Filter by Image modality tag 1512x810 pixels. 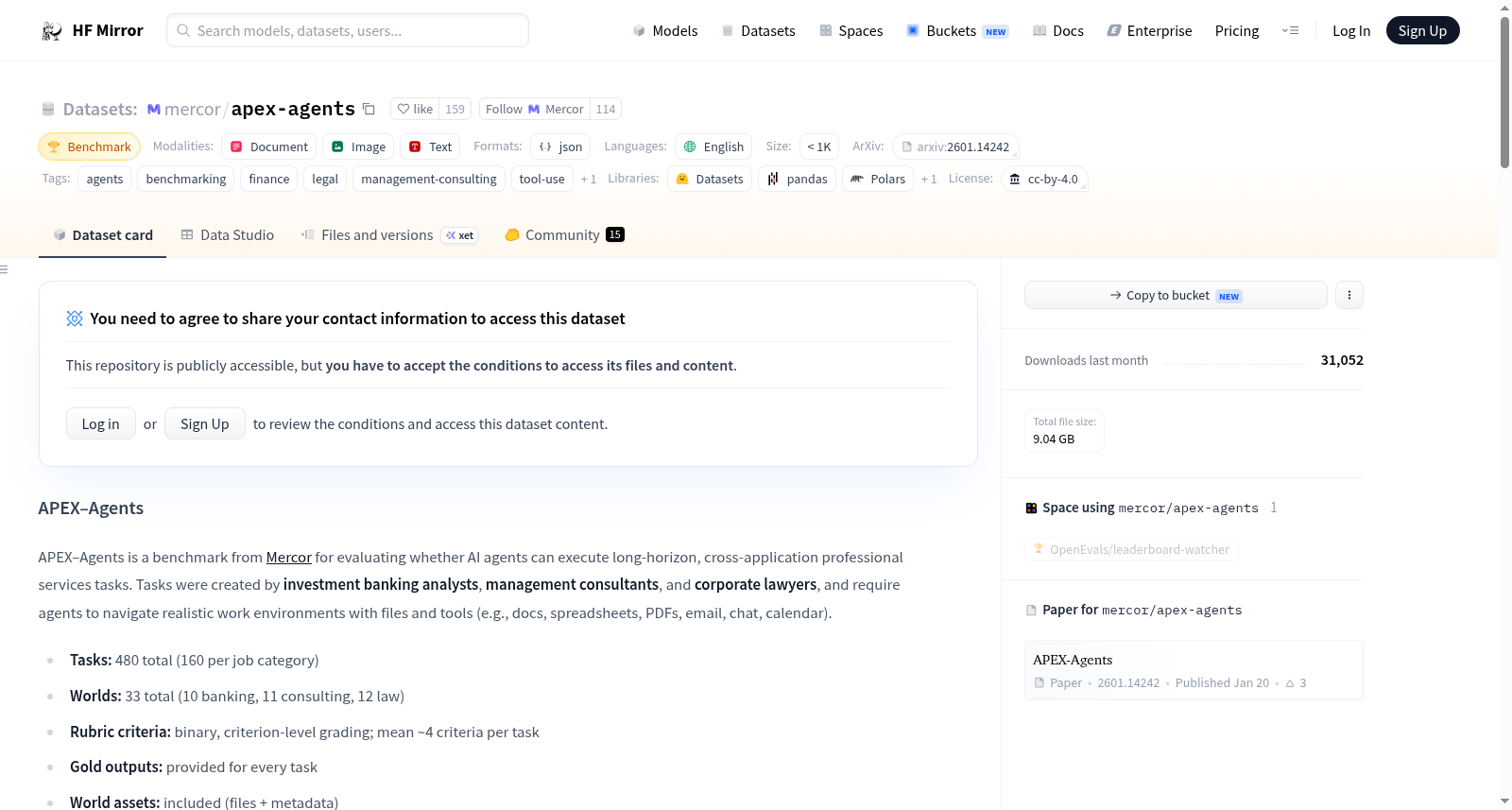pos(358,146)
